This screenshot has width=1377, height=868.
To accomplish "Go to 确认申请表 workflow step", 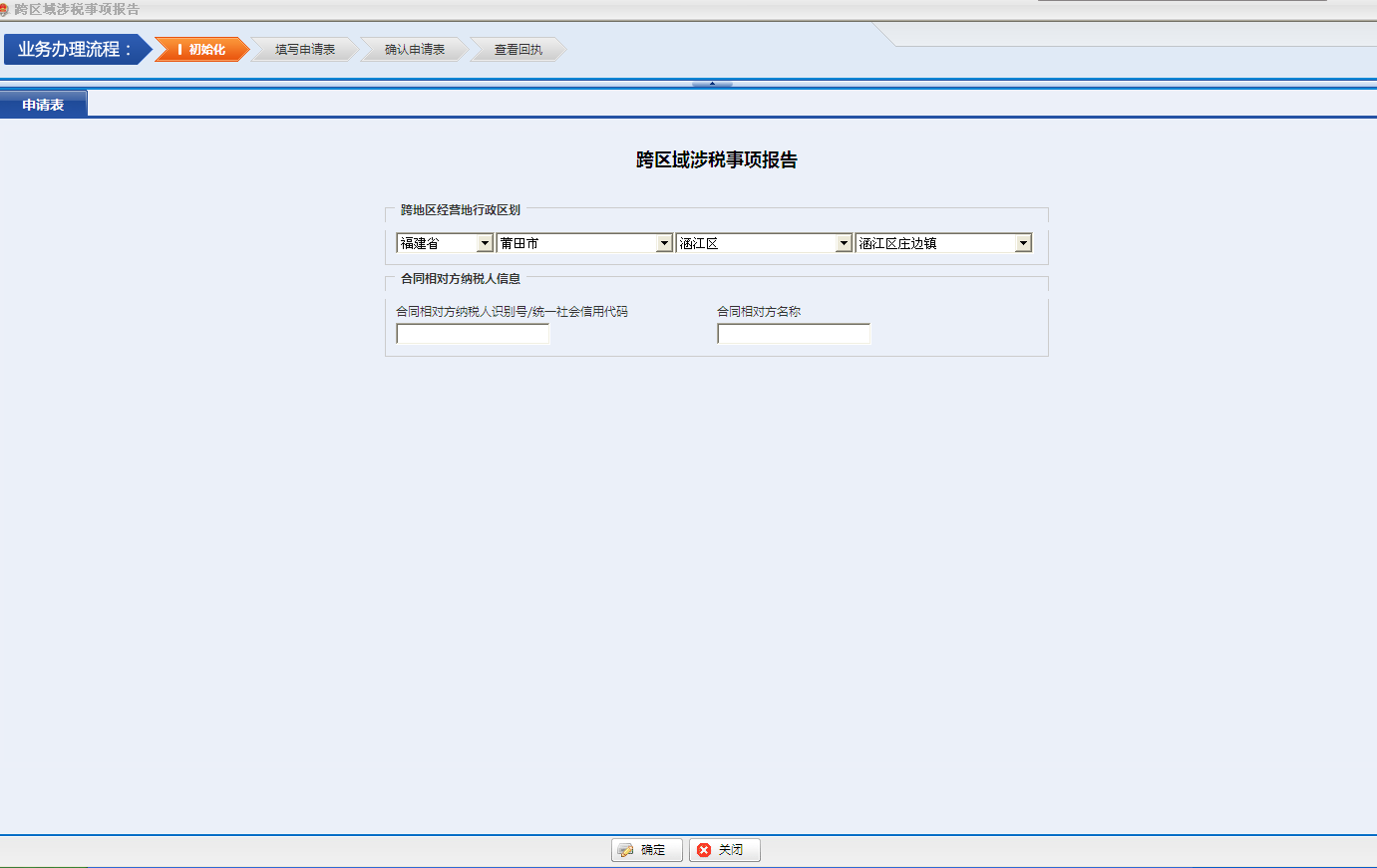I will tap(415, 49).
